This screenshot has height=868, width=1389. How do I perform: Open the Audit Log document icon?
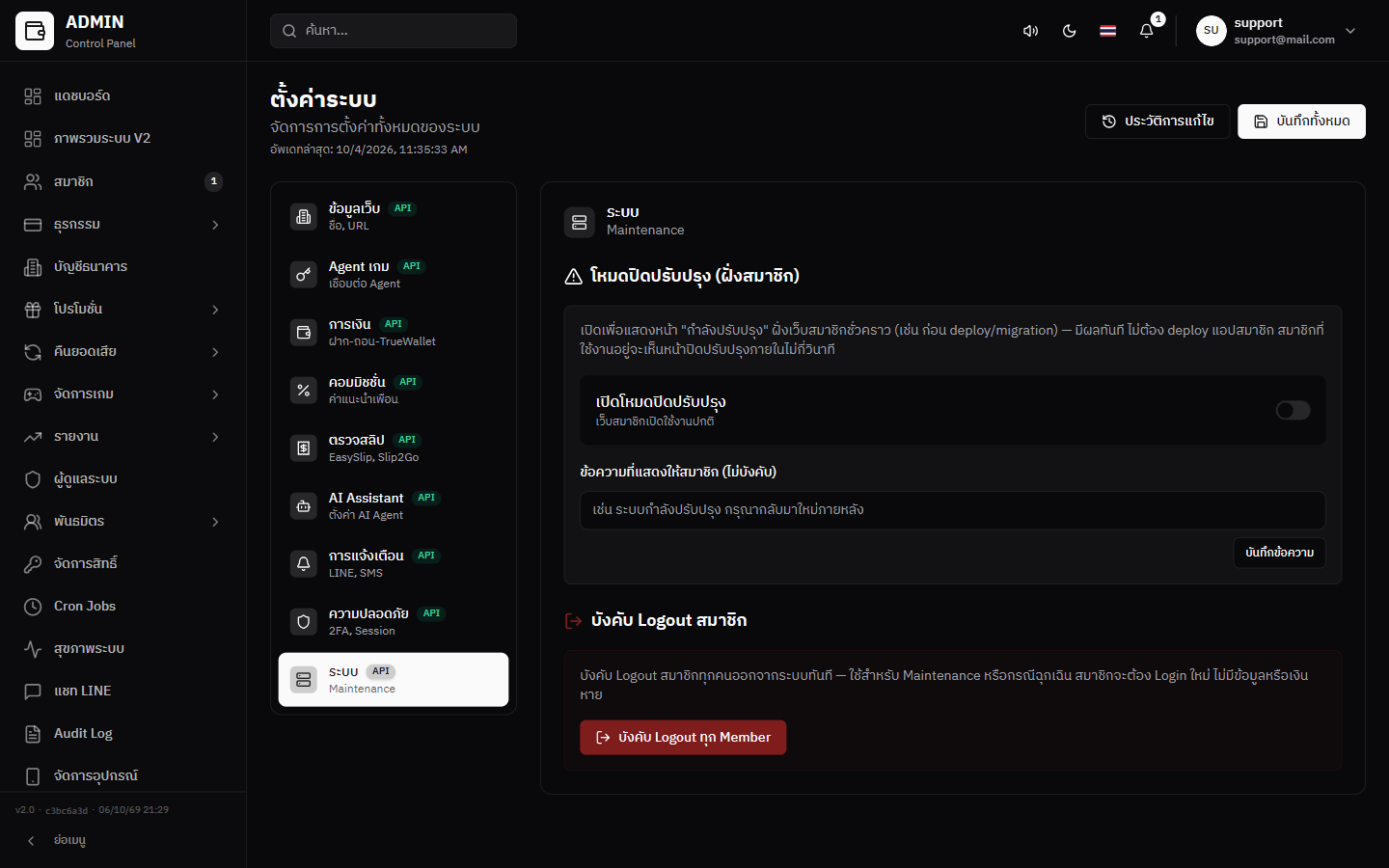point(33,734)
